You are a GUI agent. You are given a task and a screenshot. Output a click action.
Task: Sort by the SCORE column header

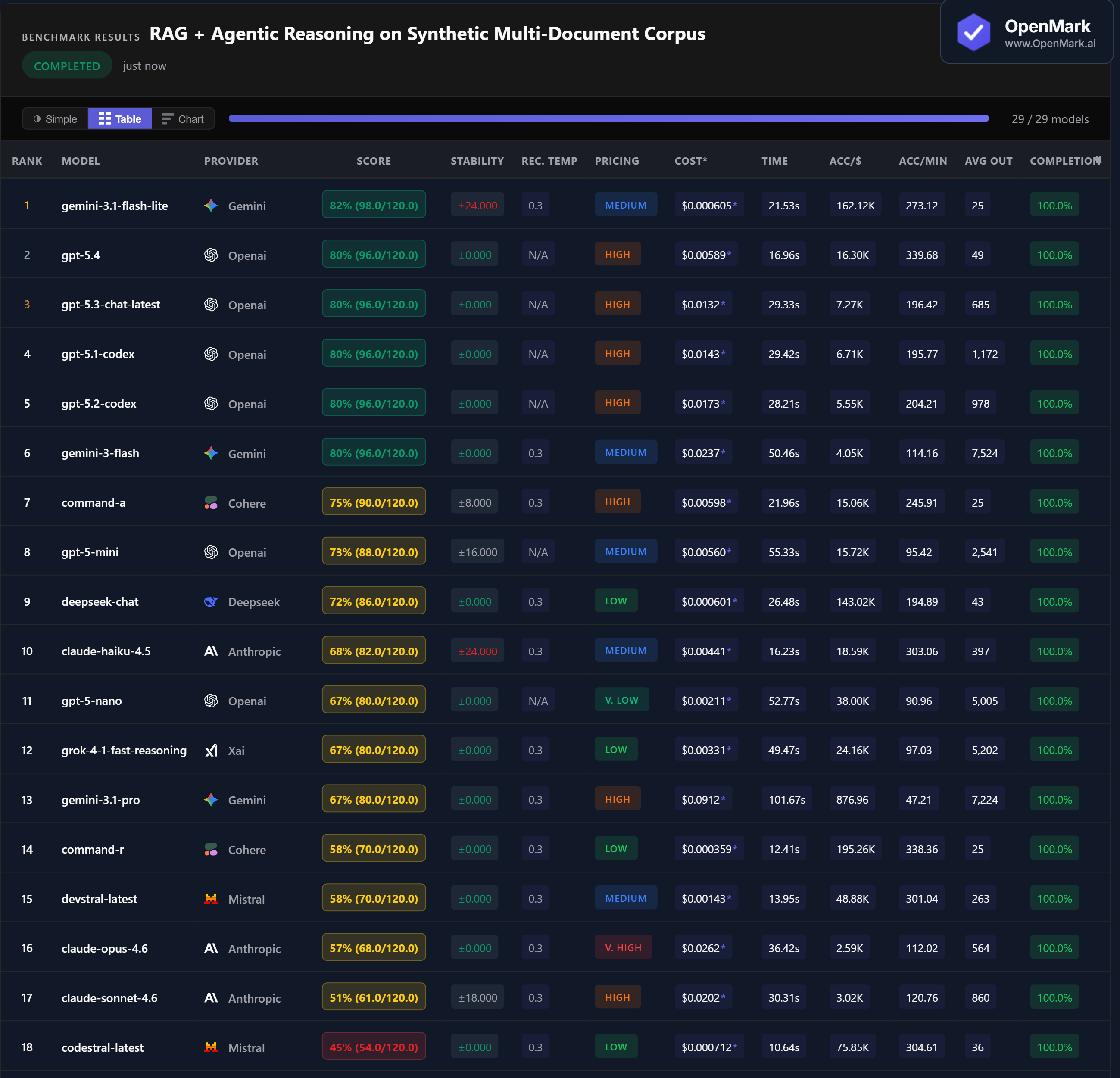click(374, 161)
